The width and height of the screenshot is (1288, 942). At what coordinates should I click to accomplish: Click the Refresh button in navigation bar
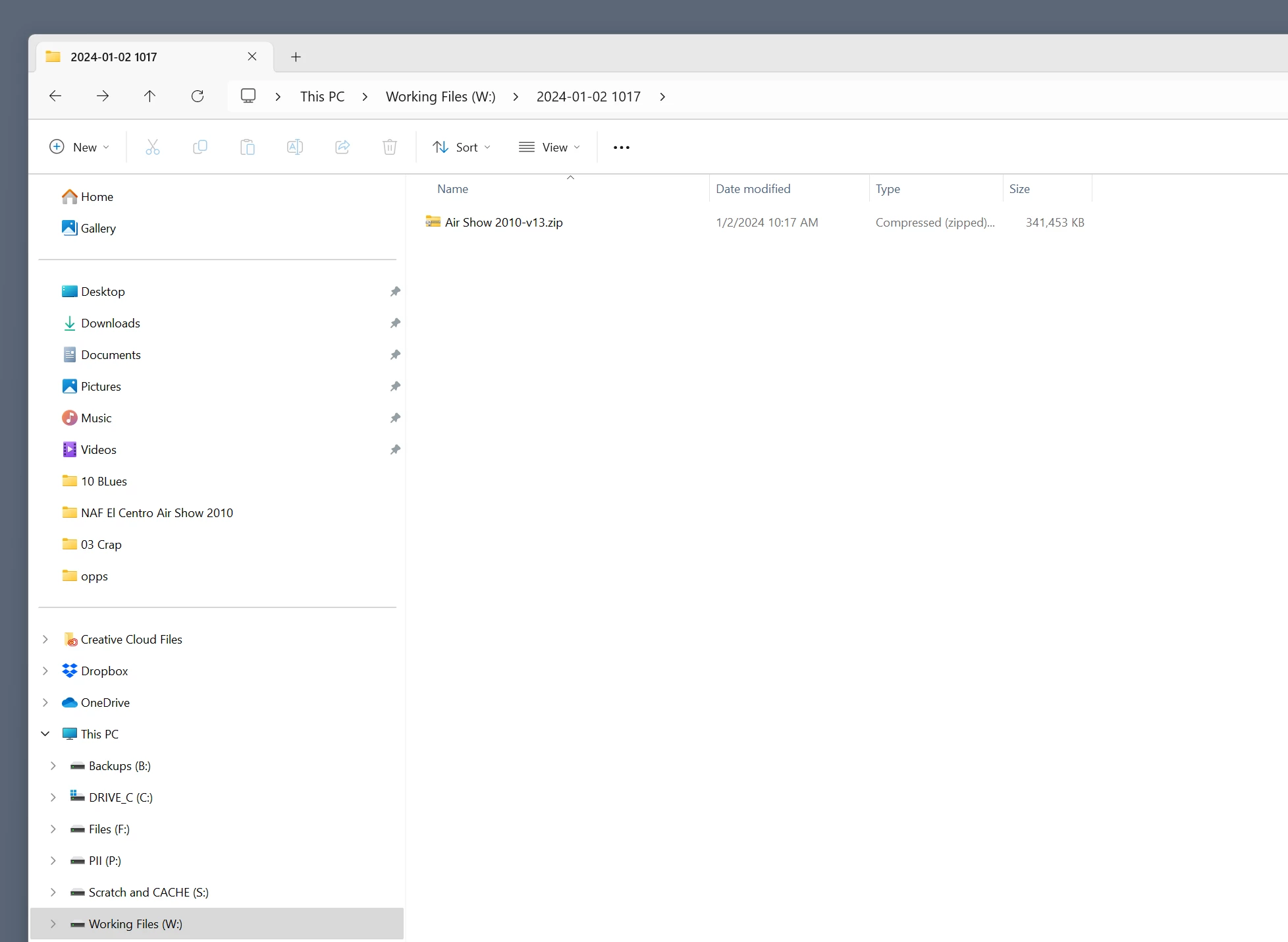click(x=198, y=96)
